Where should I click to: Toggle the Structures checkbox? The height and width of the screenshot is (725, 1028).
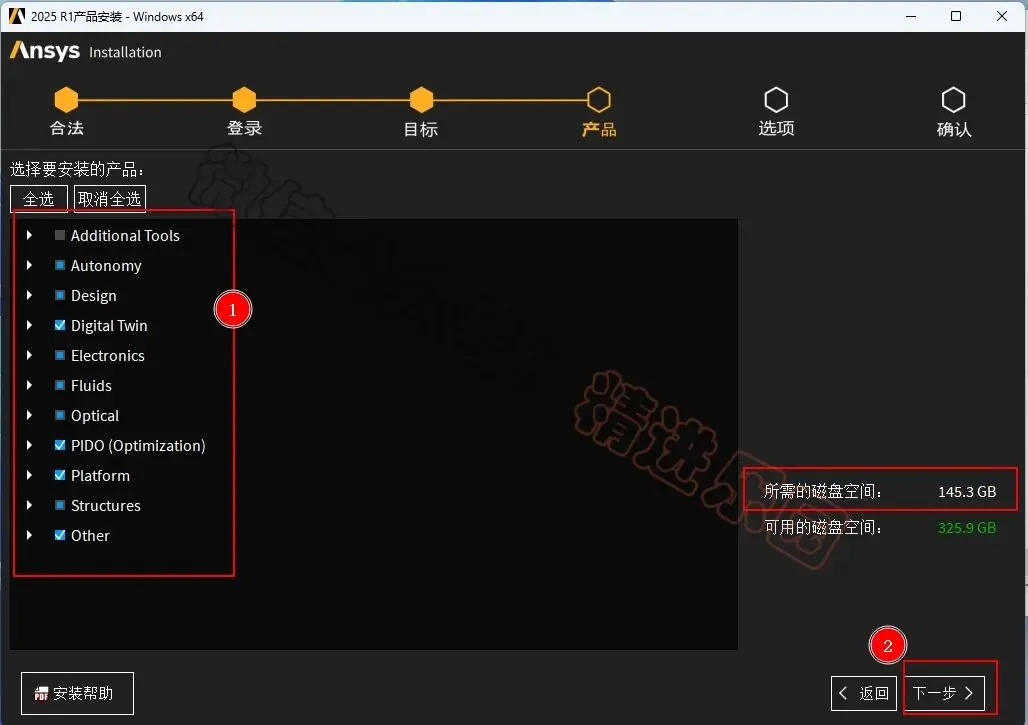click(x=60, y=505)
